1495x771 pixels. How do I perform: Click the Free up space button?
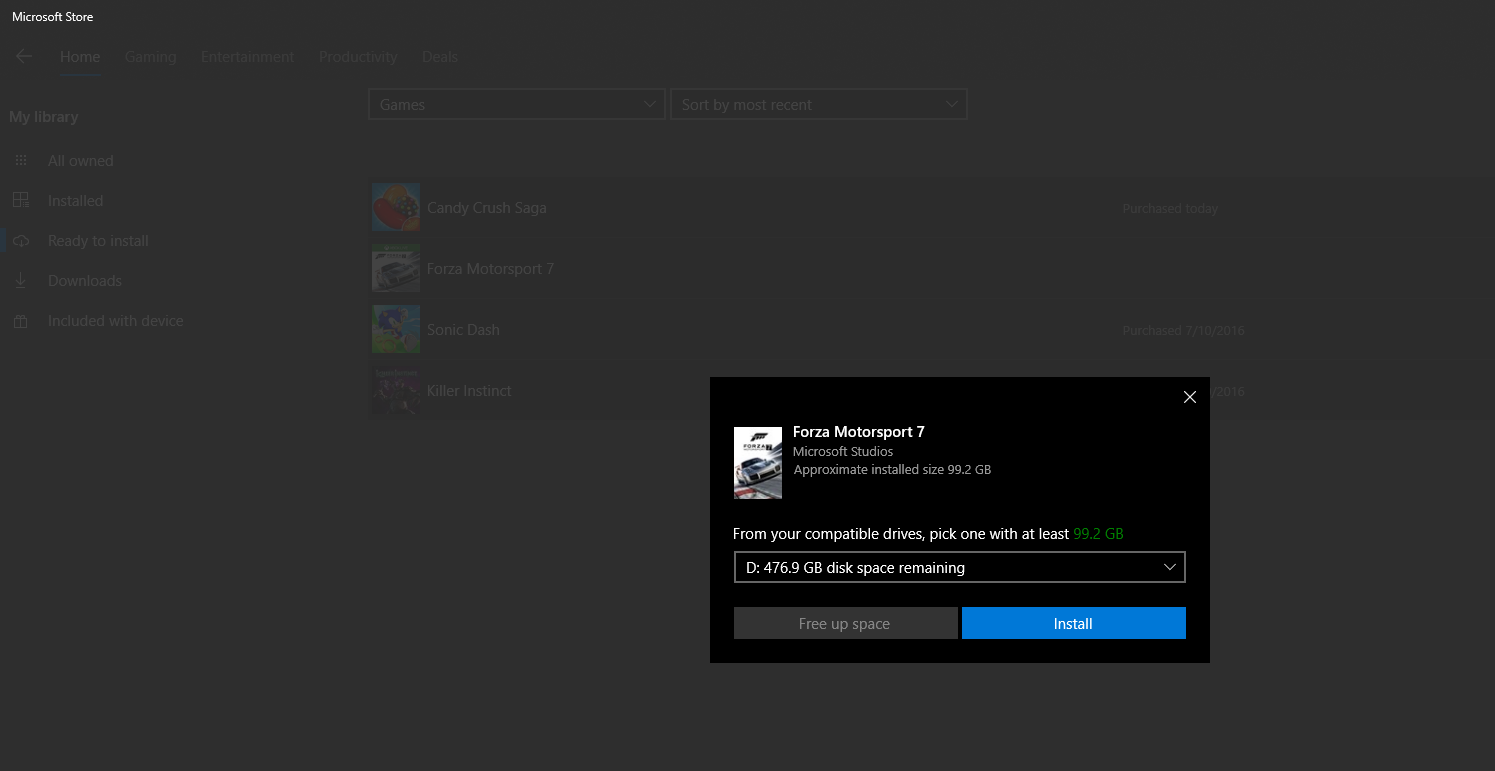(x=846, y=623)
